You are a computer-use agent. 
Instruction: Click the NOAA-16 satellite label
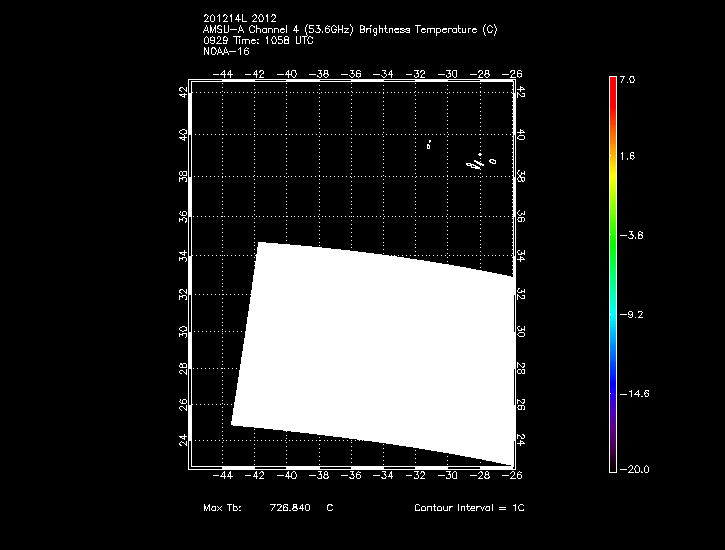(224, 51)
